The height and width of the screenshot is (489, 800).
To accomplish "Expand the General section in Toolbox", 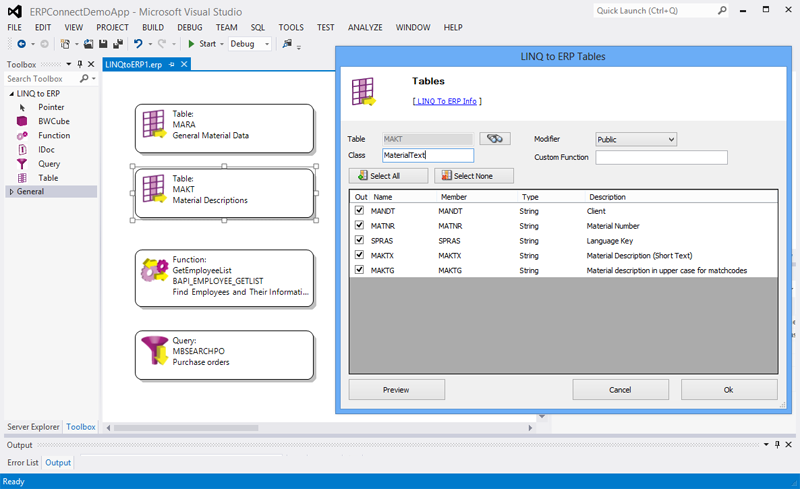I will point(11,191).
